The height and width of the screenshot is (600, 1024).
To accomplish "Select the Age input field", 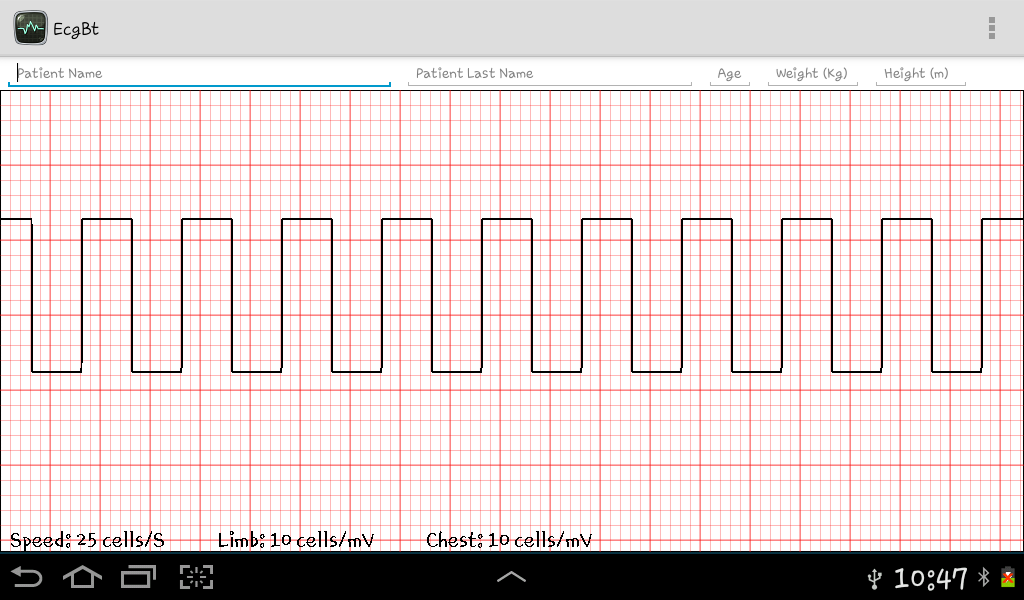I will coord(729,73).
